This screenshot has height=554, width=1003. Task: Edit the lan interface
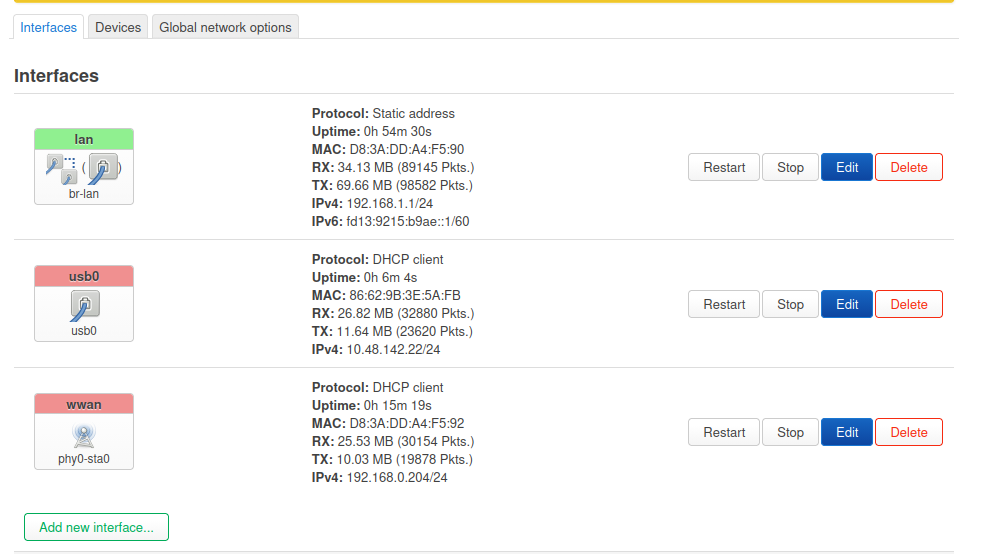(847, 167)
